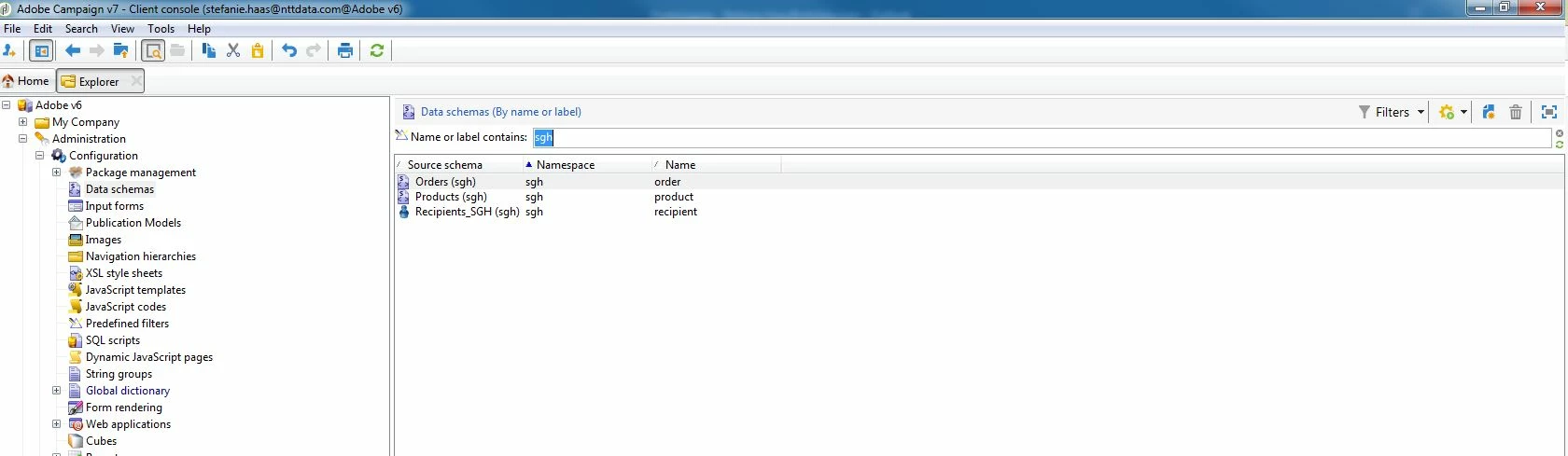Image resolution: width=1568 pixels, height=456 pixels.
Task: Open the gear actions dropdown arrow
Action: coord(1463,112)
